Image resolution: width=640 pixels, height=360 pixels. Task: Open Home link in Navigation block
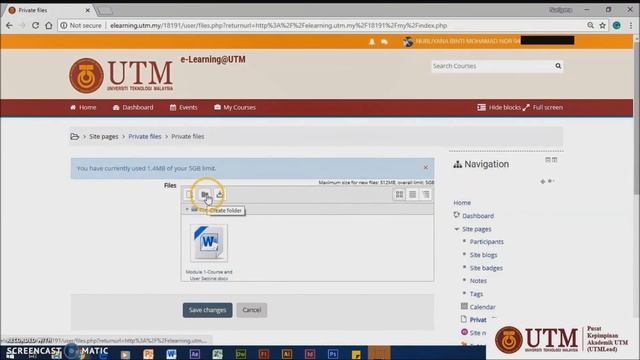(x=462, y=202)
